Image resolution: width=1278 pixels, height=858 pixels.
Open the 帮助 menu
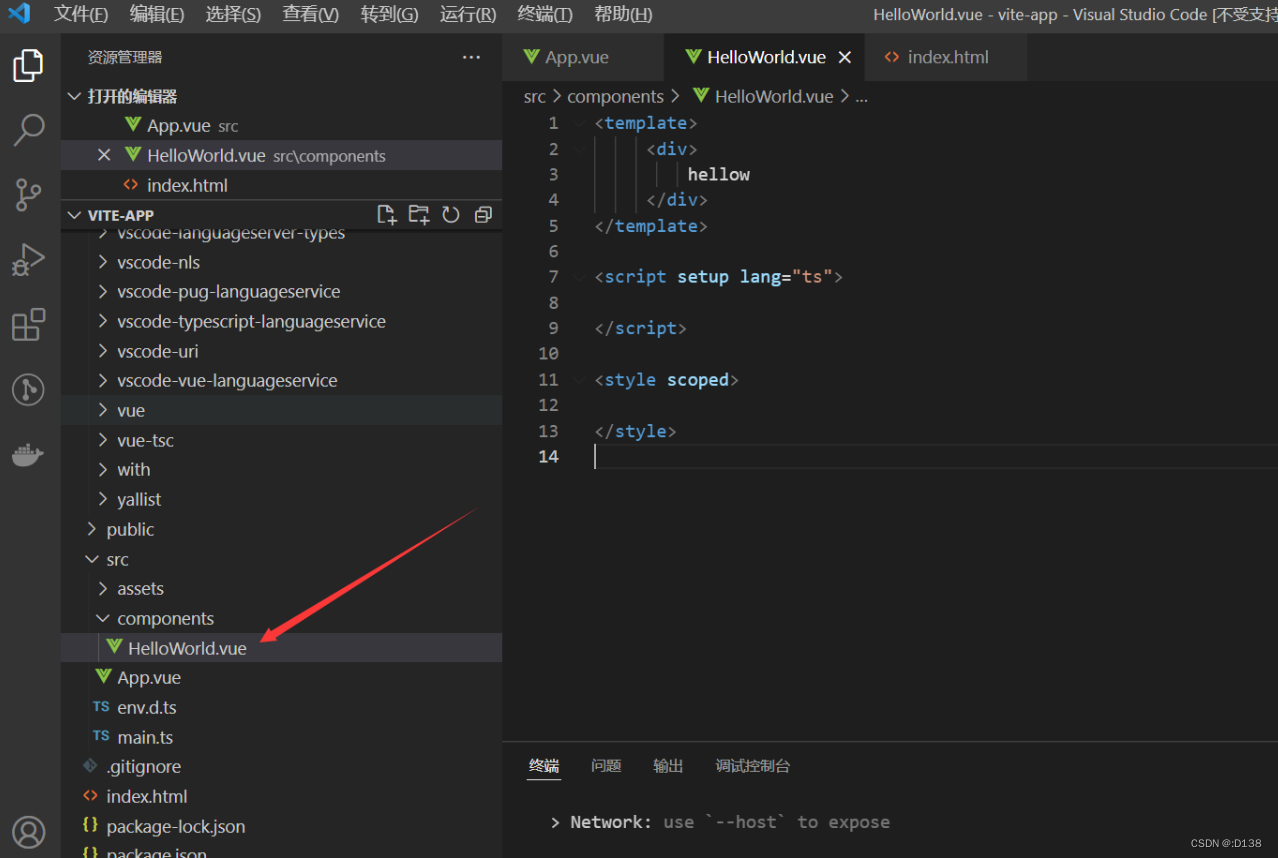[623, 14]
